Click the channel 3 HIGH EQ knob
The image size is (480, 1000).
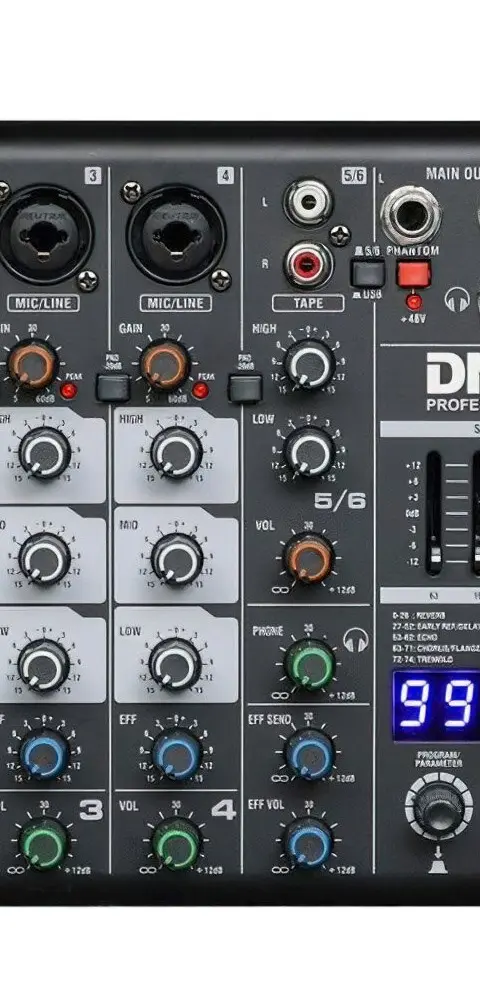point(45,453)
